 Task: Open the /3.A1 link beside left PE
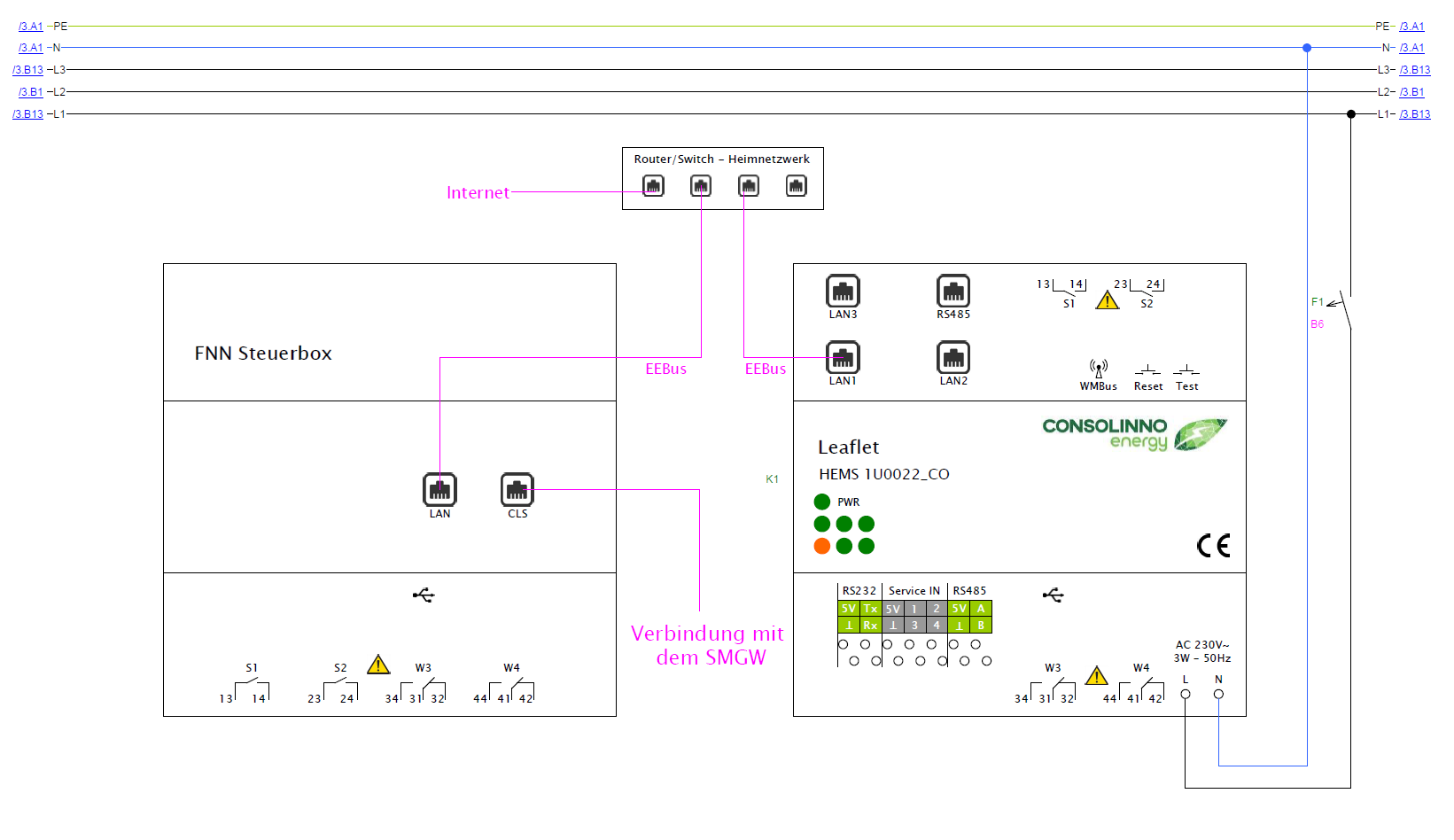[x=31, y=27]
